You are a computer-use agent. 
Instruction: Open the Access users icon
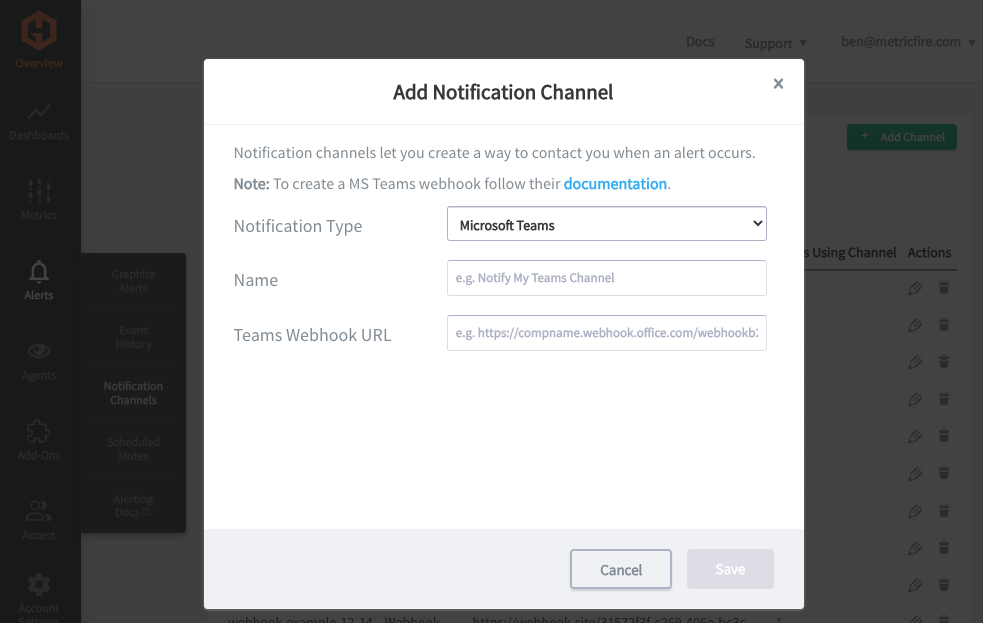[x=39, y=511]
